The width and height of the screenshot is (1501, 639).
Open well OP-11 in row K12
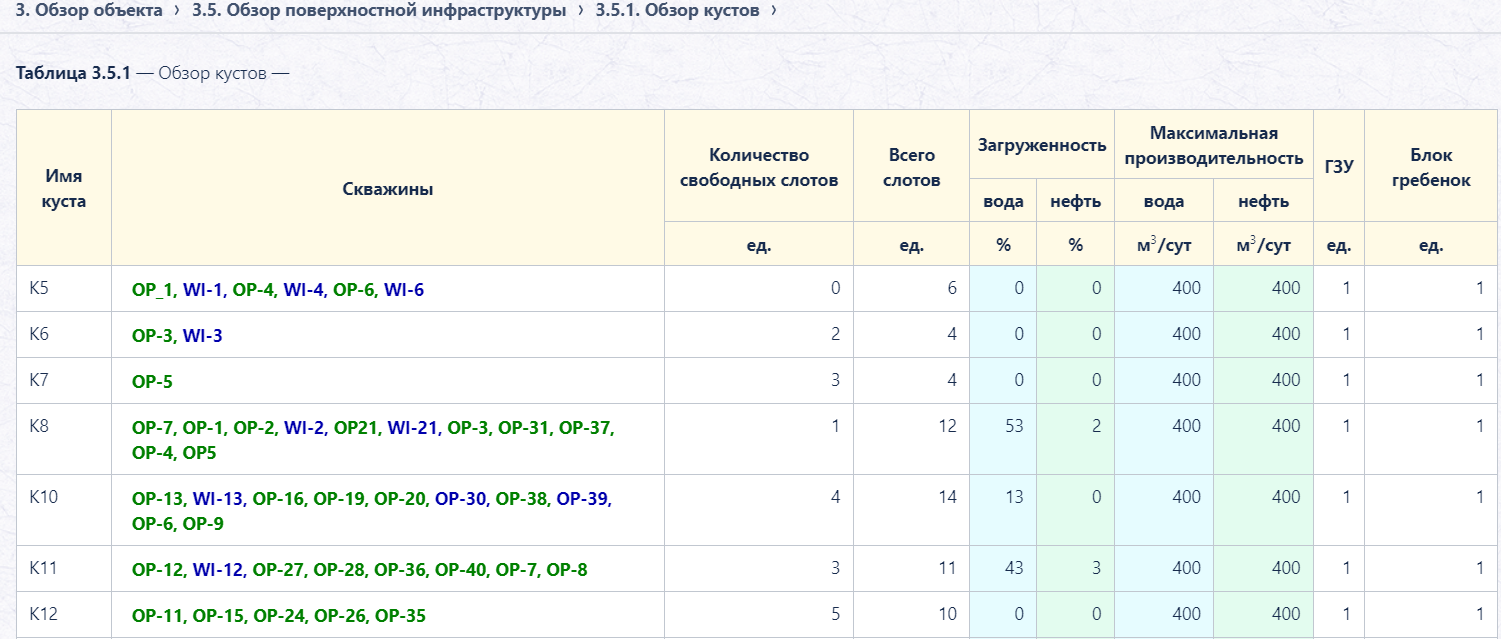click(x=158, y=616)
